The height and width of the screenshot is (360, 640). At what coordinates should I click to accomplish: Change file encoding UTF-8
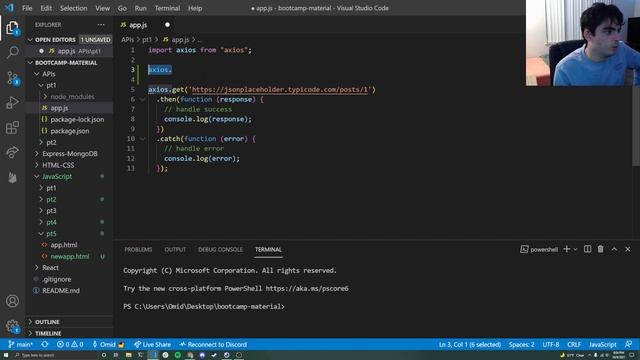click(x=551, y=344)
